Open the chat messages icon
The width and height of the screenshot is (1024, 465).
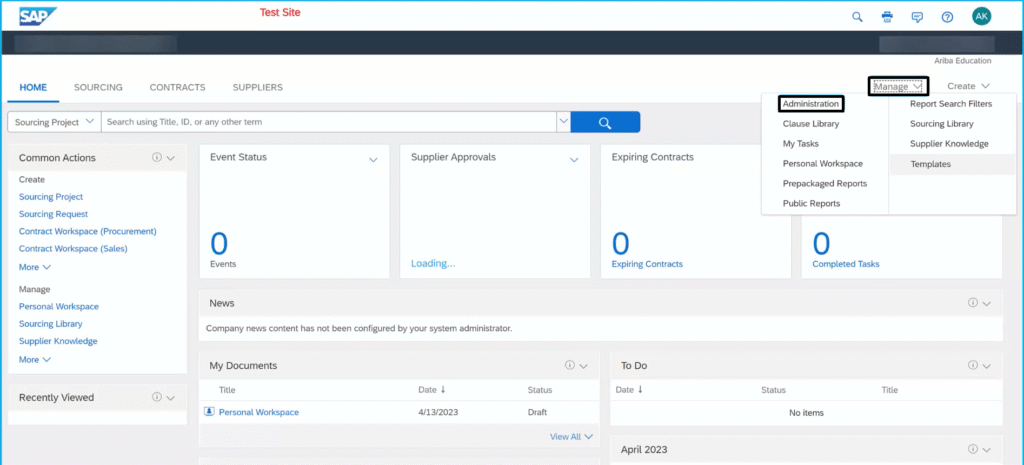coord(917,17)
